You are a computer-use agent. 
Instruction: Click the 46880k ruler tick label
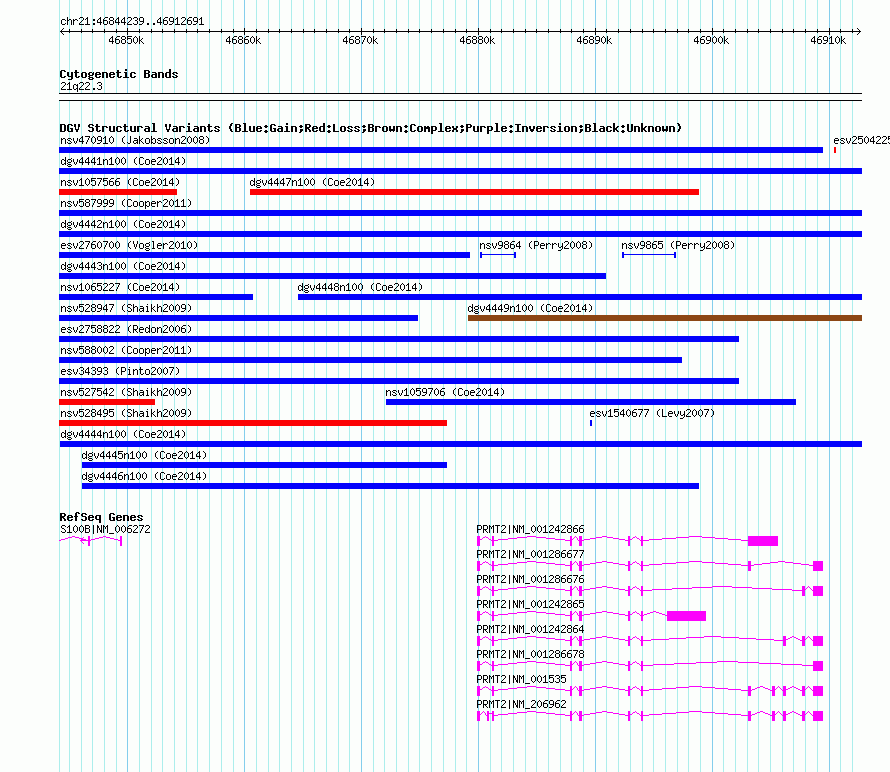(477, 40)
